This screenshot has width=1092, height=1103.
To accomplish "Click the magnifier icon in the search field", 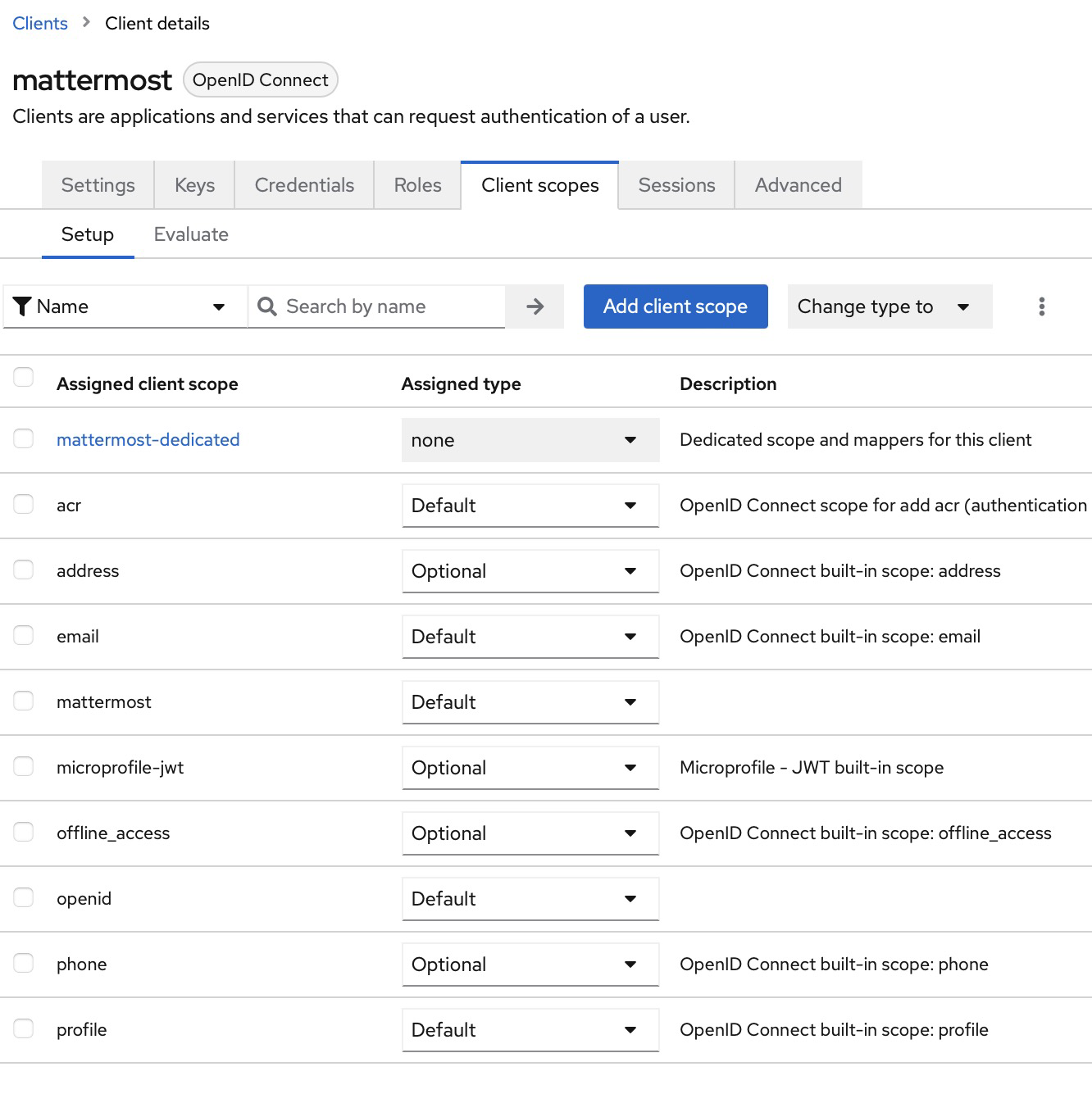I will (x=267, y=306).
